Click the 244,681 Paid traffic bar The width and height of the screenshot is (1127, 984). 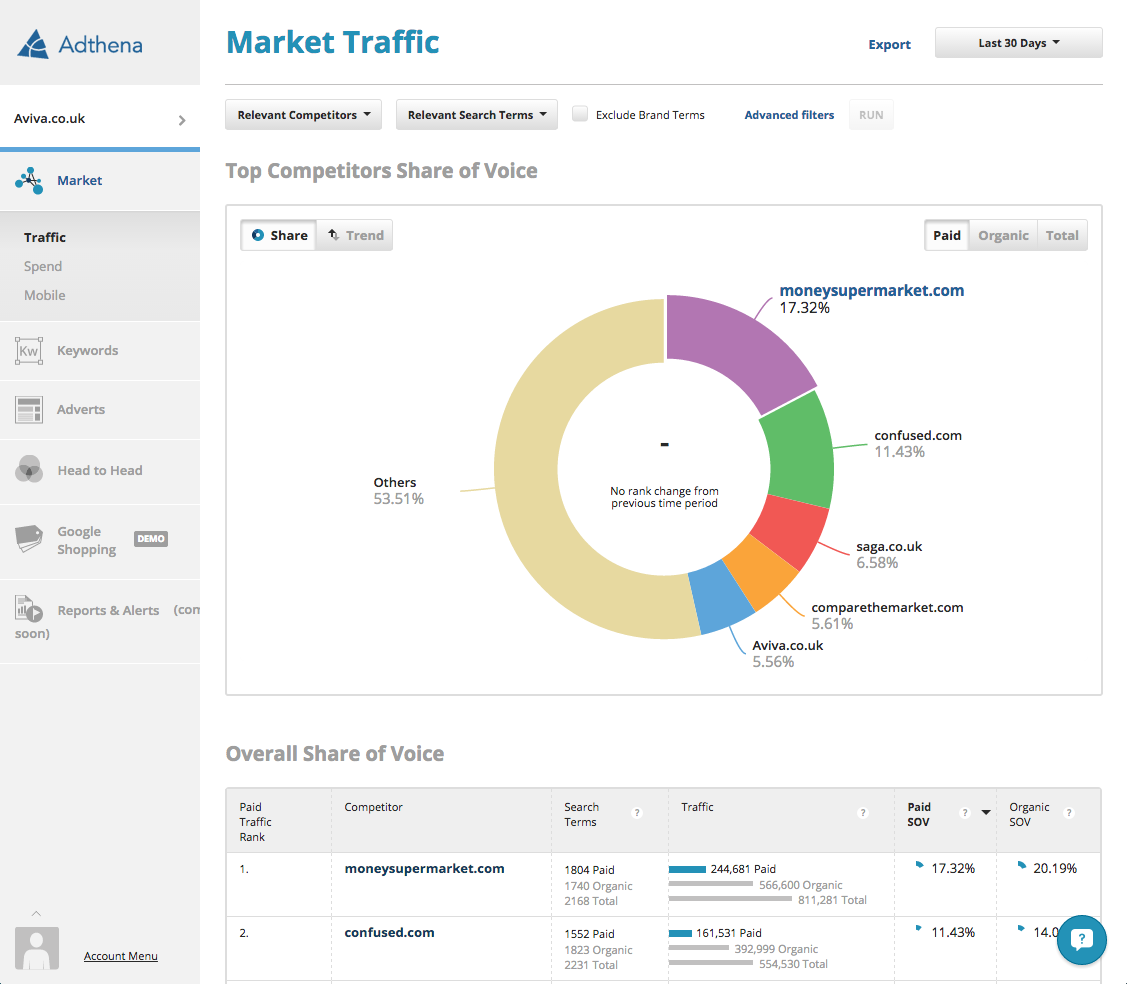tap(687, 869)
